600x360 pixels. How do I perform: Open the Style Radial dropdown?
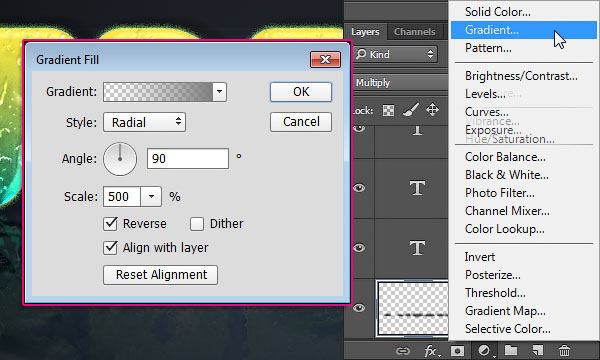click(x=144, y=122)
